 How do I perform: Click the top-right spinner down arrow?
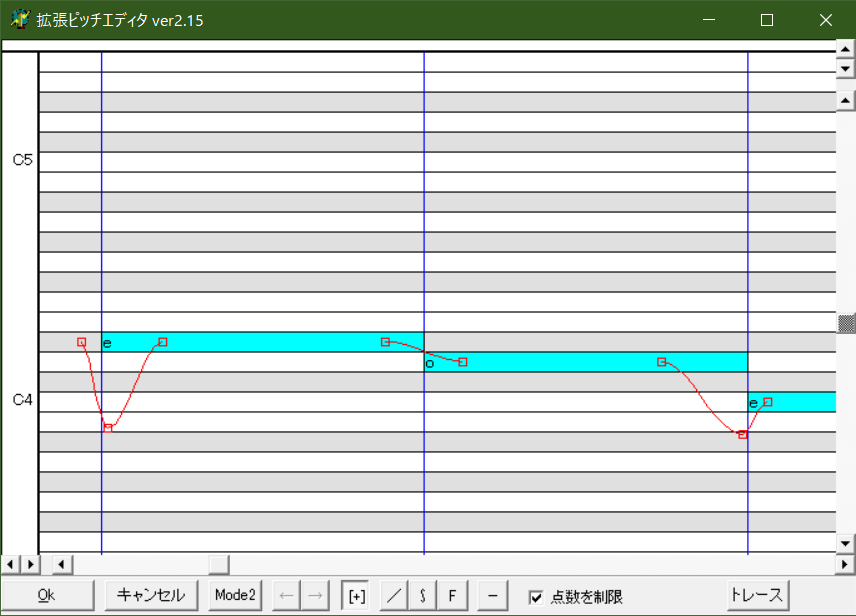tap(846, 69)
